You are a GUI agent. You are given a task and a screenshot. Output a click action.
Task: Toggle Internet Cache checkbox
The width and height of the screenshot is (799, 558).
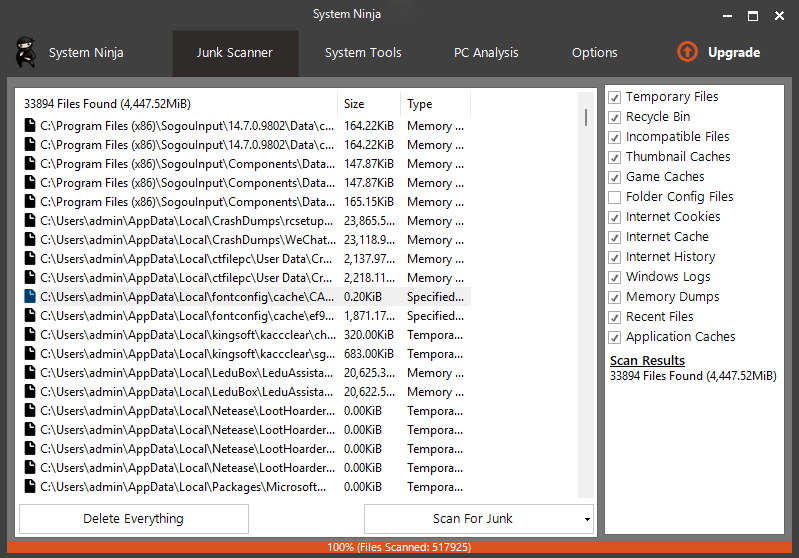[615, 237]
